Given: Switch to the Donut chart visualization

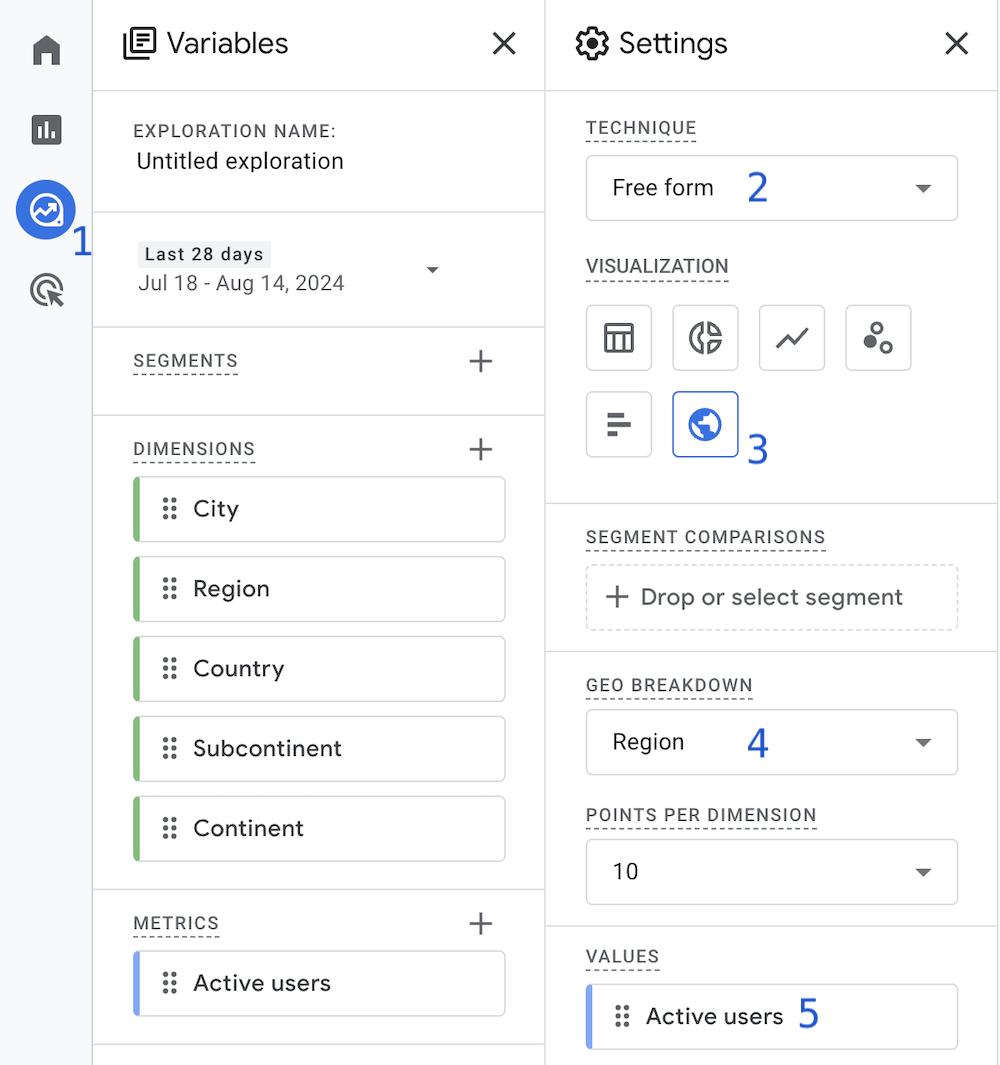Looking at the screenshot, I should coord(705,338).
